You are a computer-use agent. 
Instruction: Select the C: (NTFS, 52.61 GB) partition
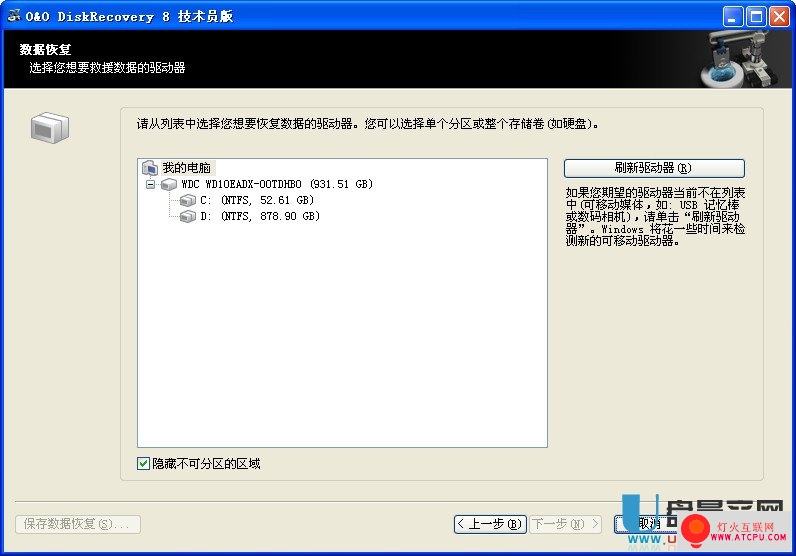257,201
